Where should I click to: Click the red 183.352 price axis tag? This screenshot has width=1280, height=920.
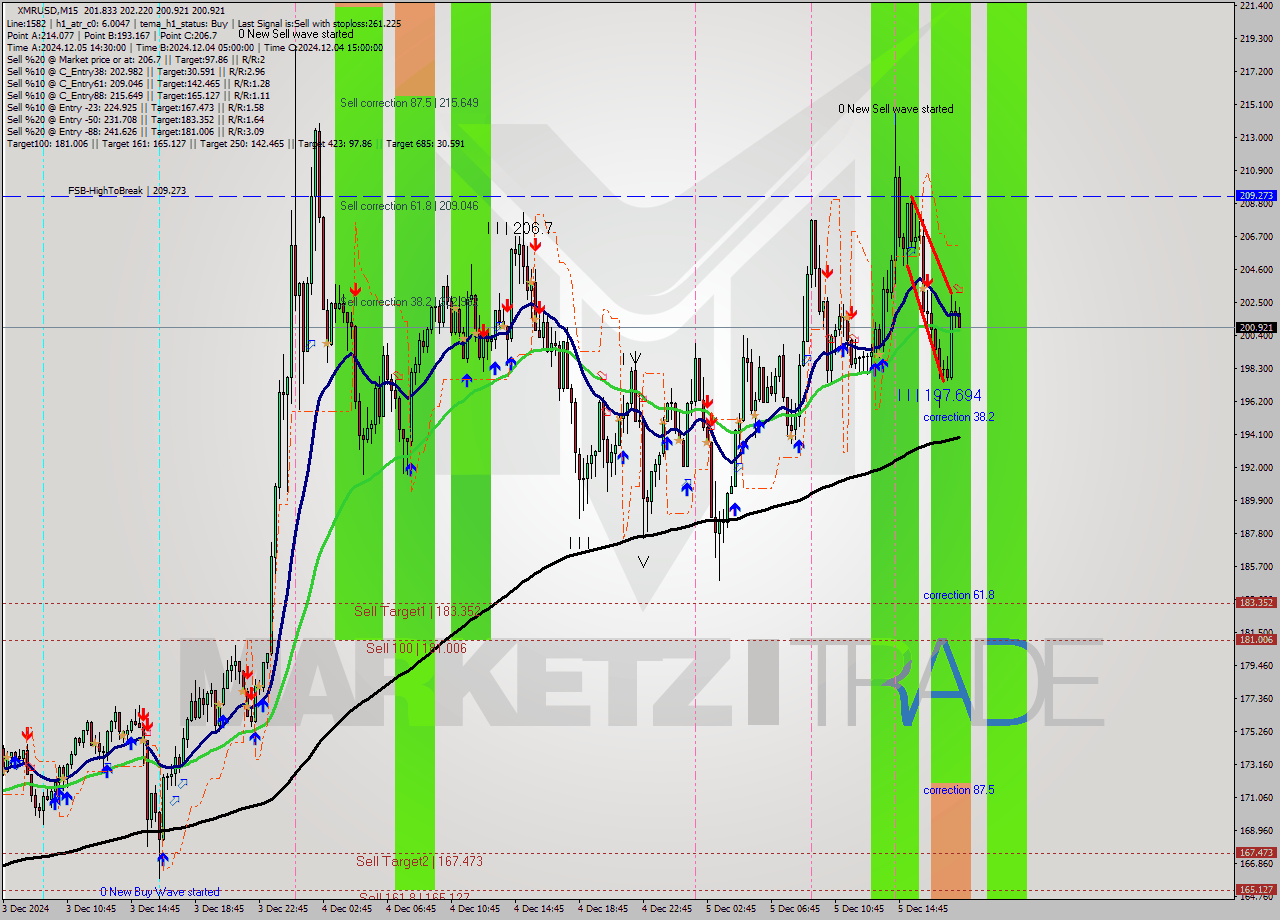1256,603
